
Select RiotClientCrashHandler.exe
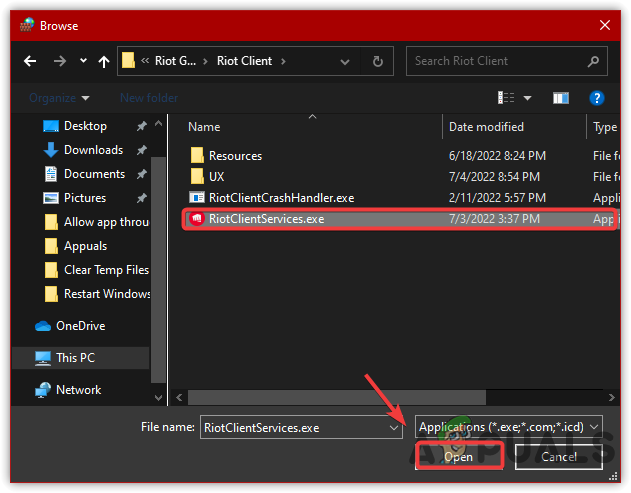click(x=281, y=198)
